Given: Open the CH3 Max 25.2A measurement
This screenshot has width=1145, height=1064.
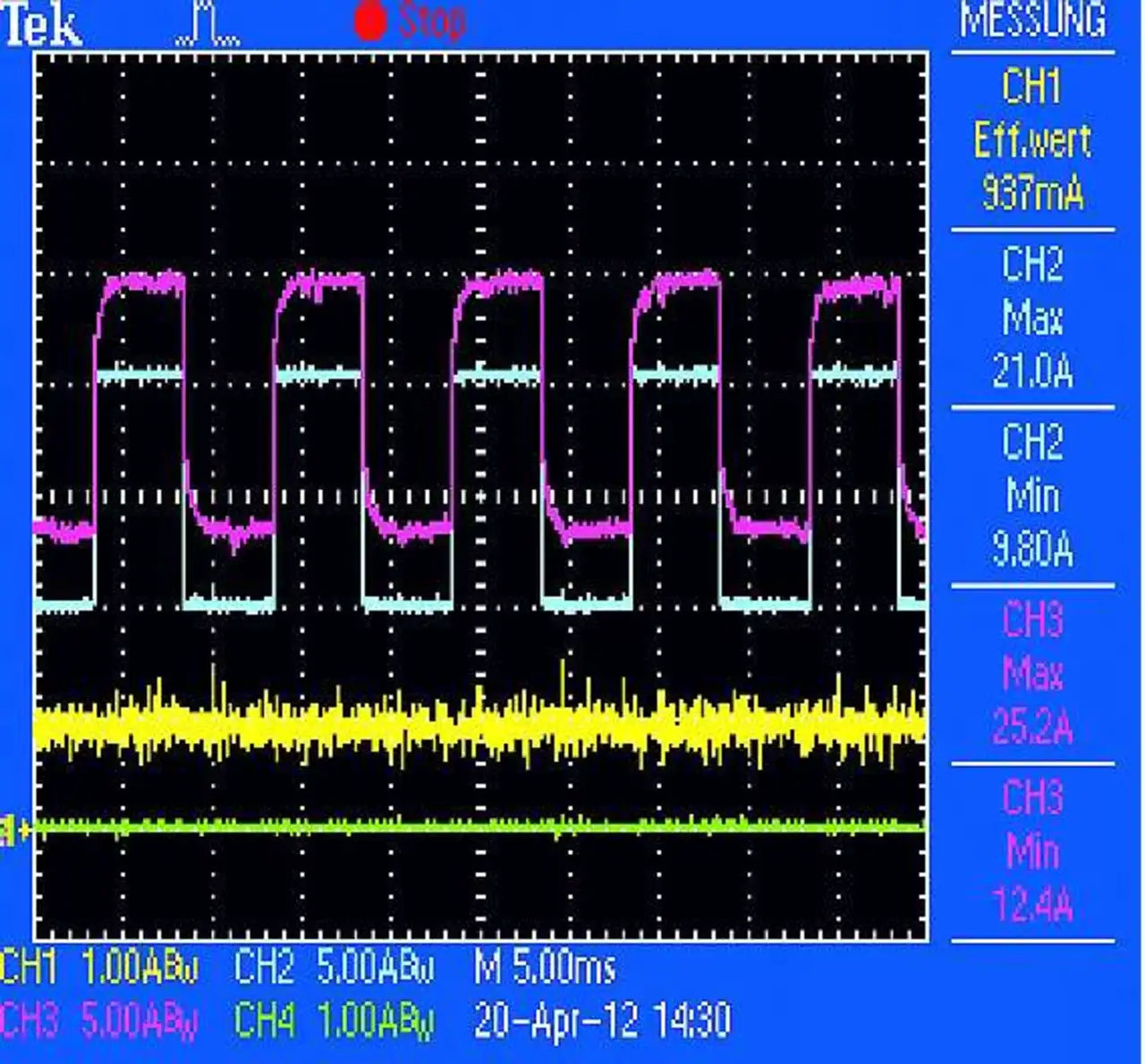Looking at the screenshot, I should [x=1032, y=672].
